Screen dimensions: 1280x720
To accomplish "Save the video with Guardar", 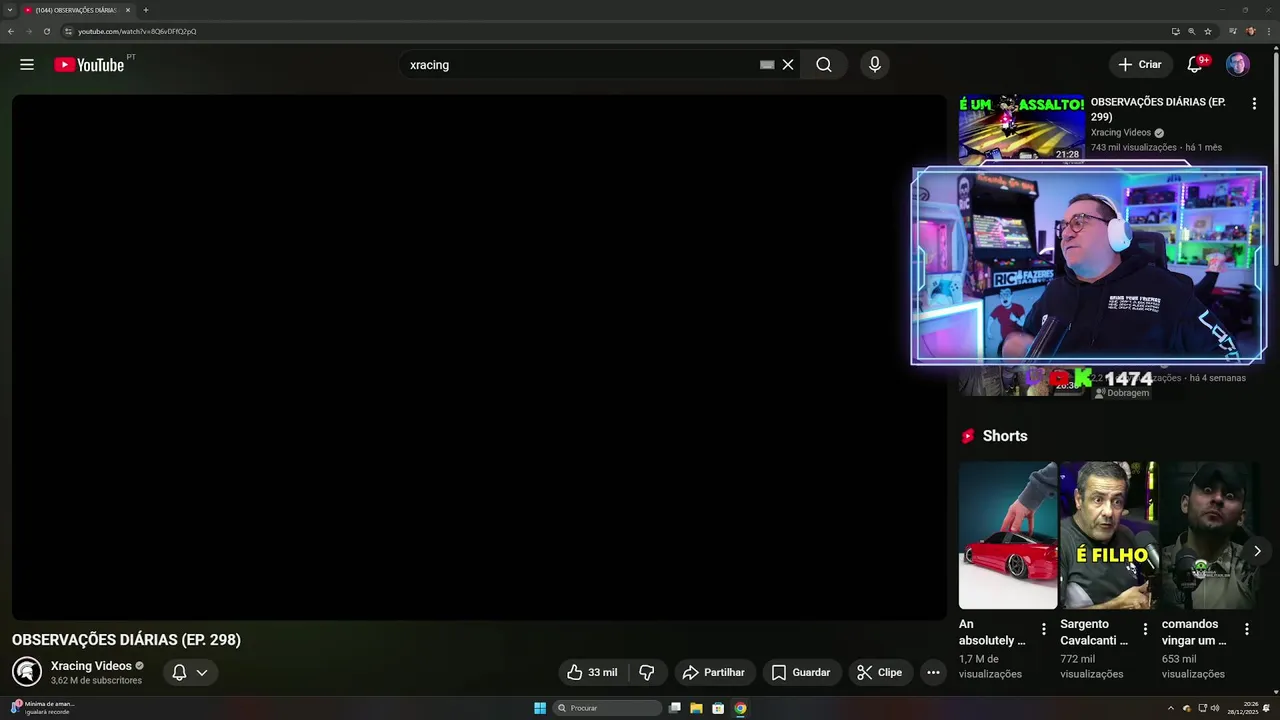I will (x=802, y=673).
